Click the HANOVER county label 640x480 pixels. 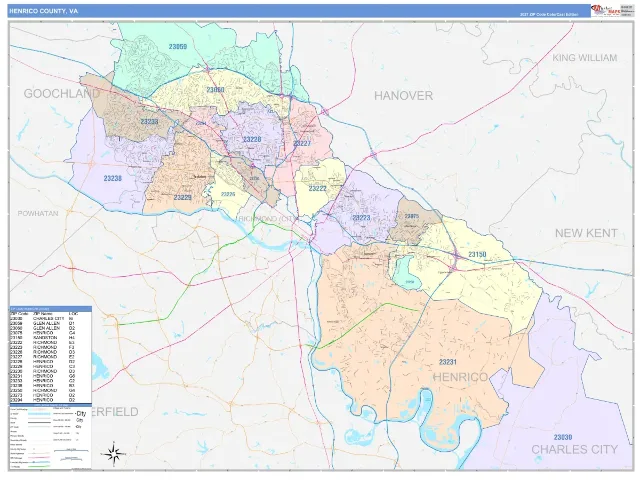tap(403, 96)
